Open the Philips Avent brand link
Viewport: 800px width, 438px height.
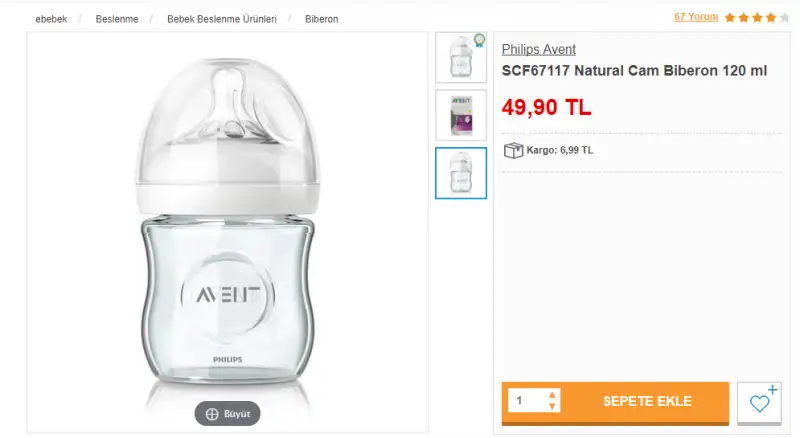coord(538,49)
